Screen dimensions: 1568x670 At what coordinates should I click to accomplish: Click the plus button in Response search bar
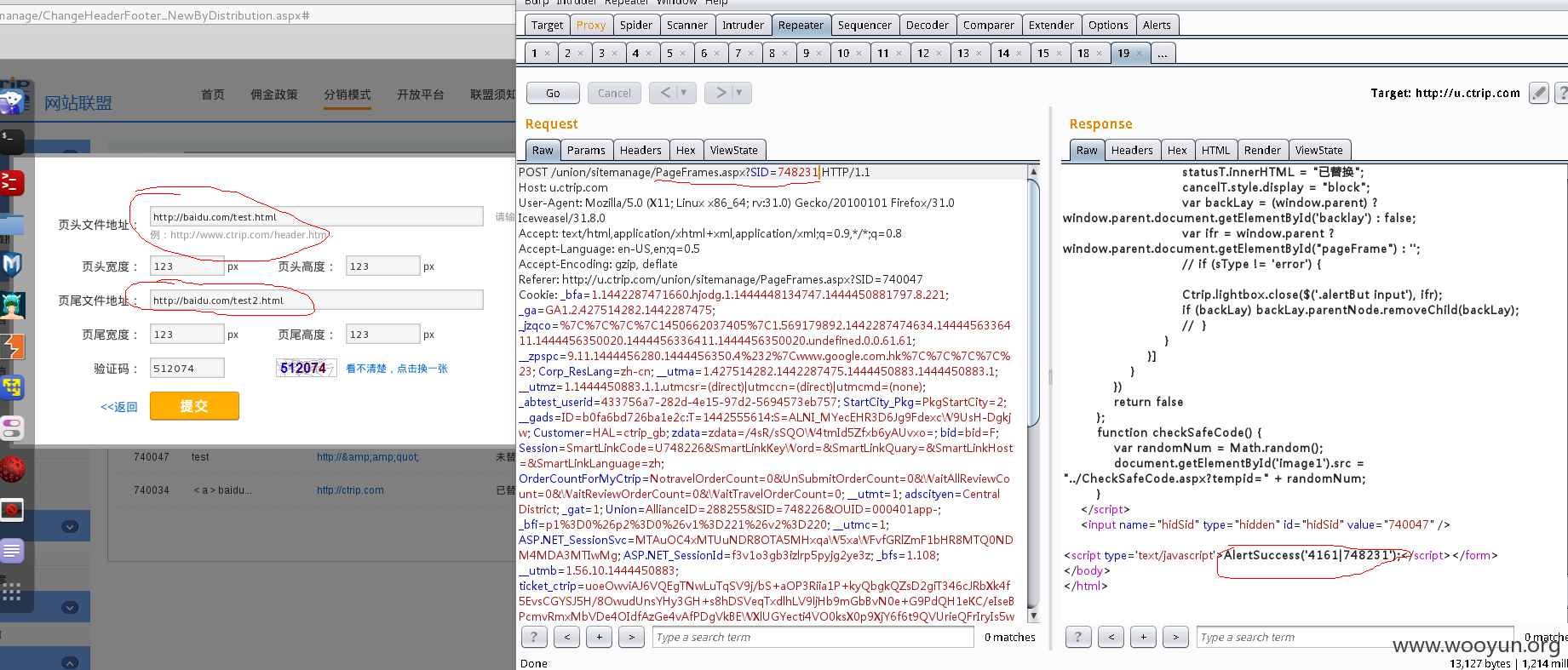(x=1143, y=637)
